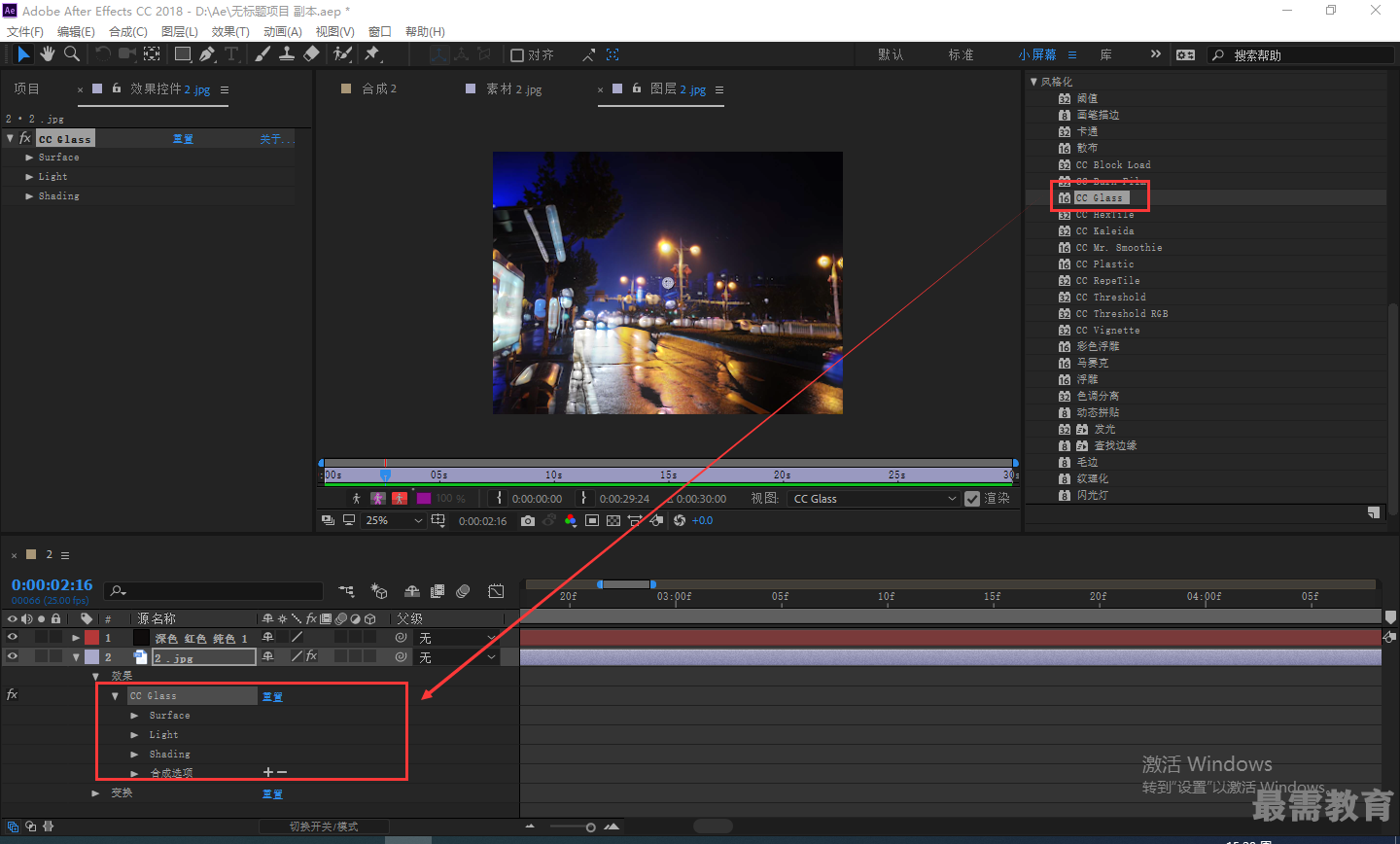
Task: Open the 文件(F) menu
Action: click(x=25, y=31)
